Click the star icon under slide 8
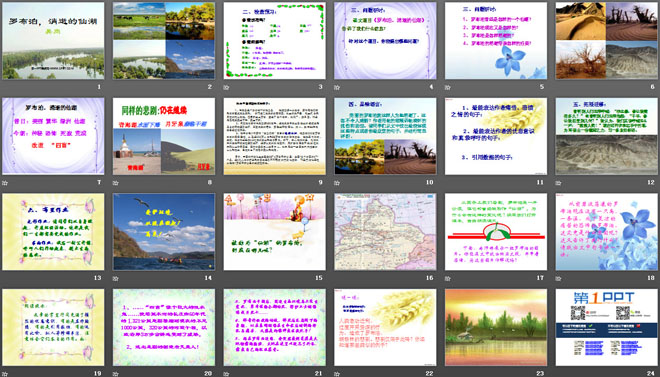Viewport: 660px width, 377px height. point(115,183)
